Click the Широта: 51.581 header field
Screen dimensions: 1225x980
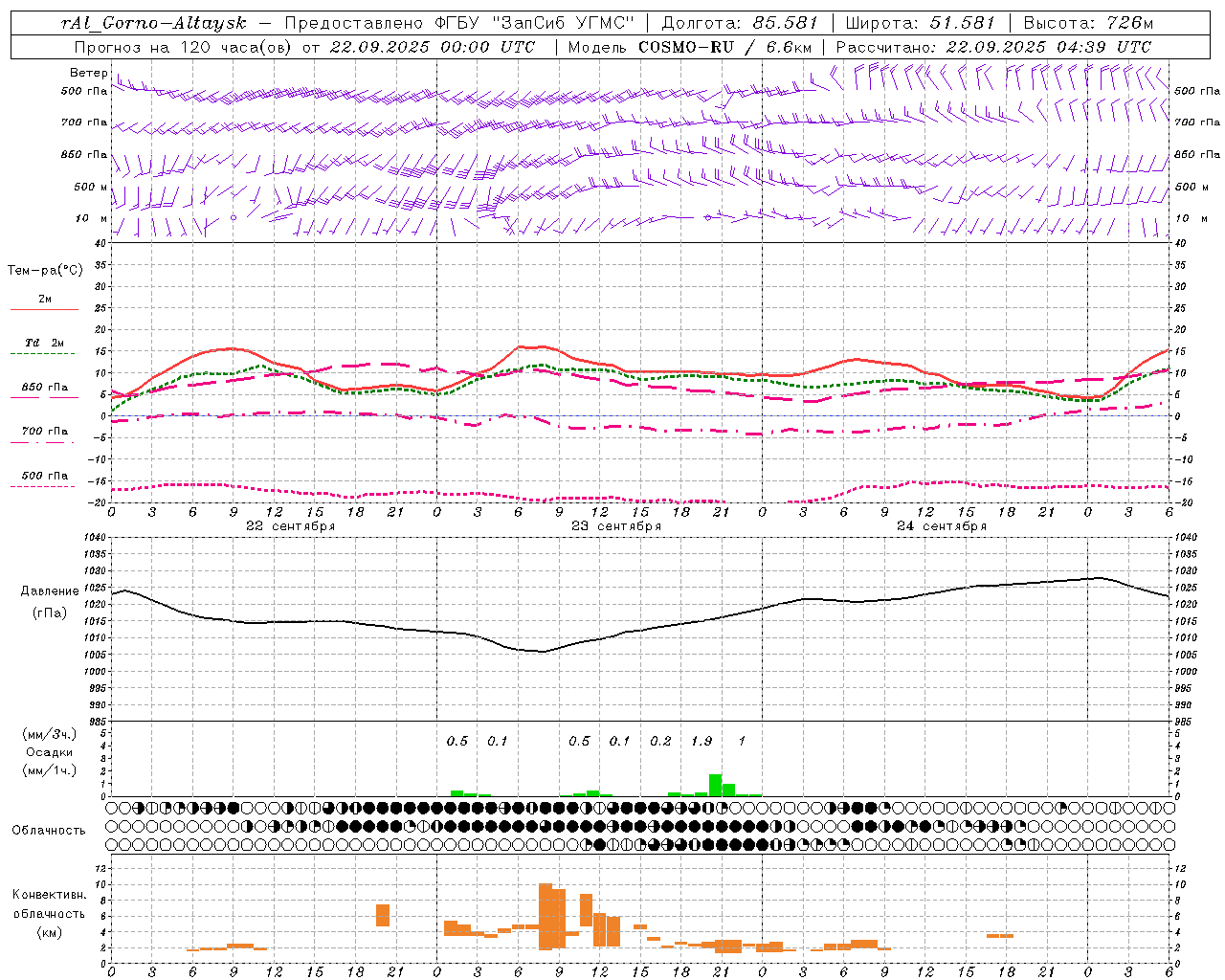[921, 23]
